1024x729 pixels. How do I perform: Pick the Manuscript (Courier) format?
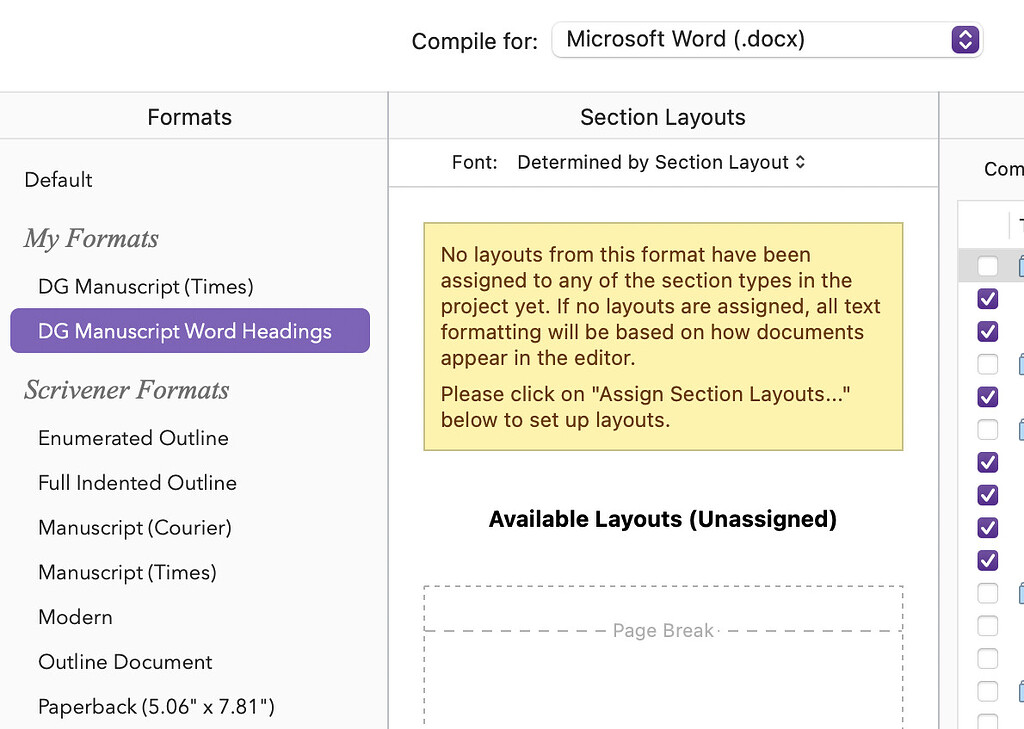(x=135, y=527)
